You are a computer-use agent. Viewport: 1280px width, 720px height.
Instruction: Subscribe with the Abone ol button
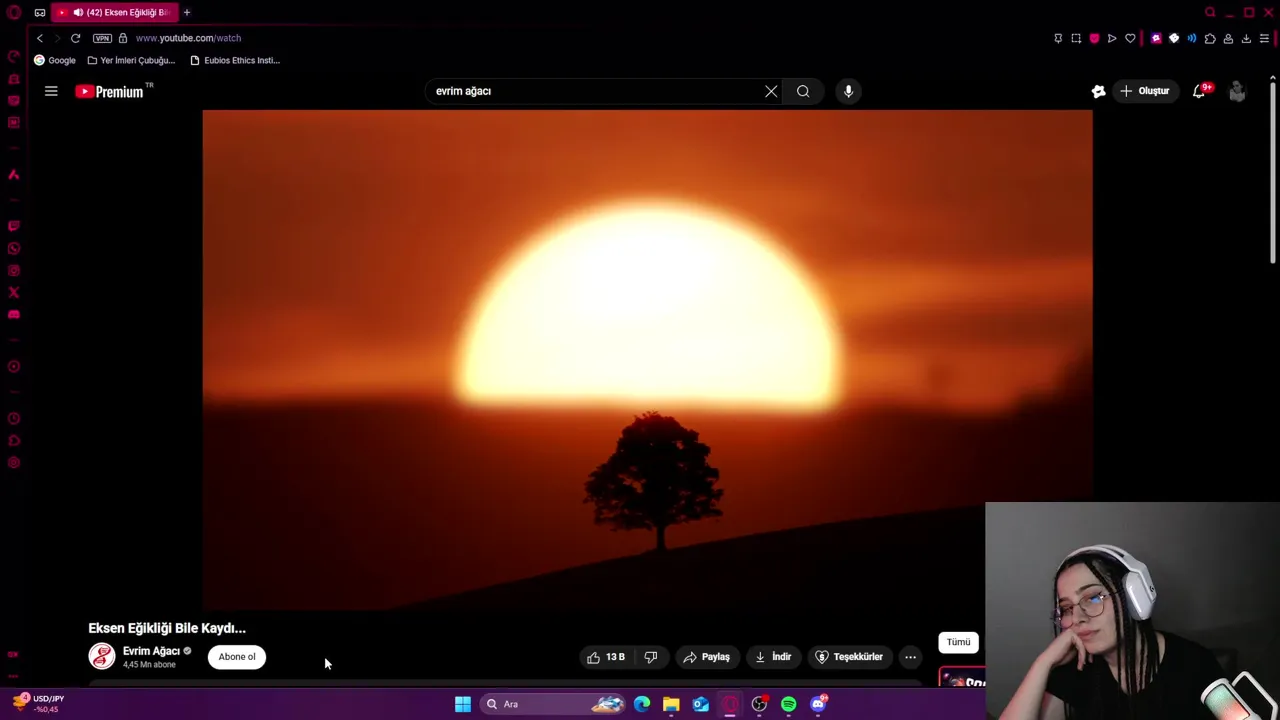click(x=237, y=657)
